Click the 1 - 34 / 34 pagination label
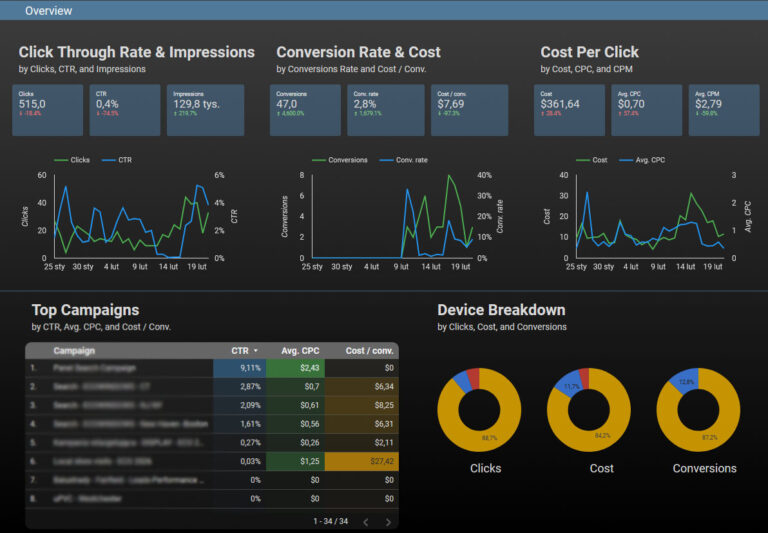 tap(331, 521)
